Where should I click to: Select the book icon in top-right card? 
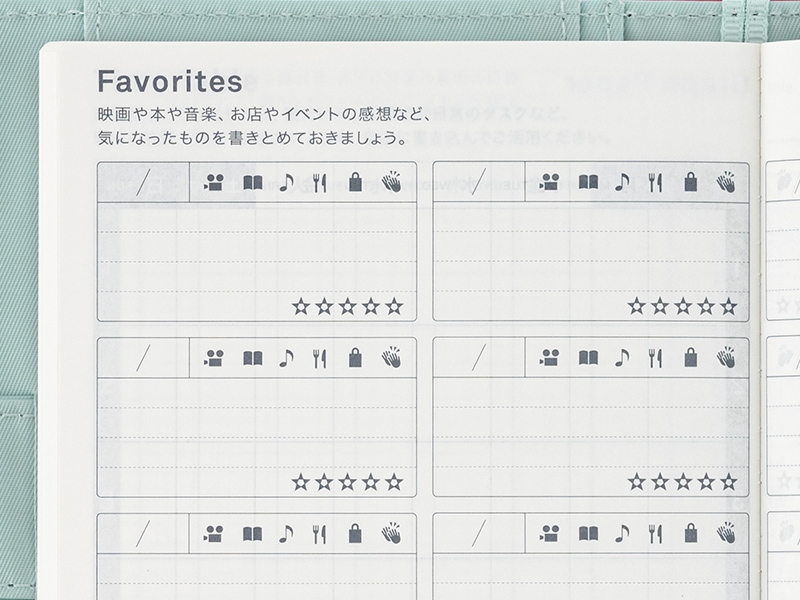588,182
